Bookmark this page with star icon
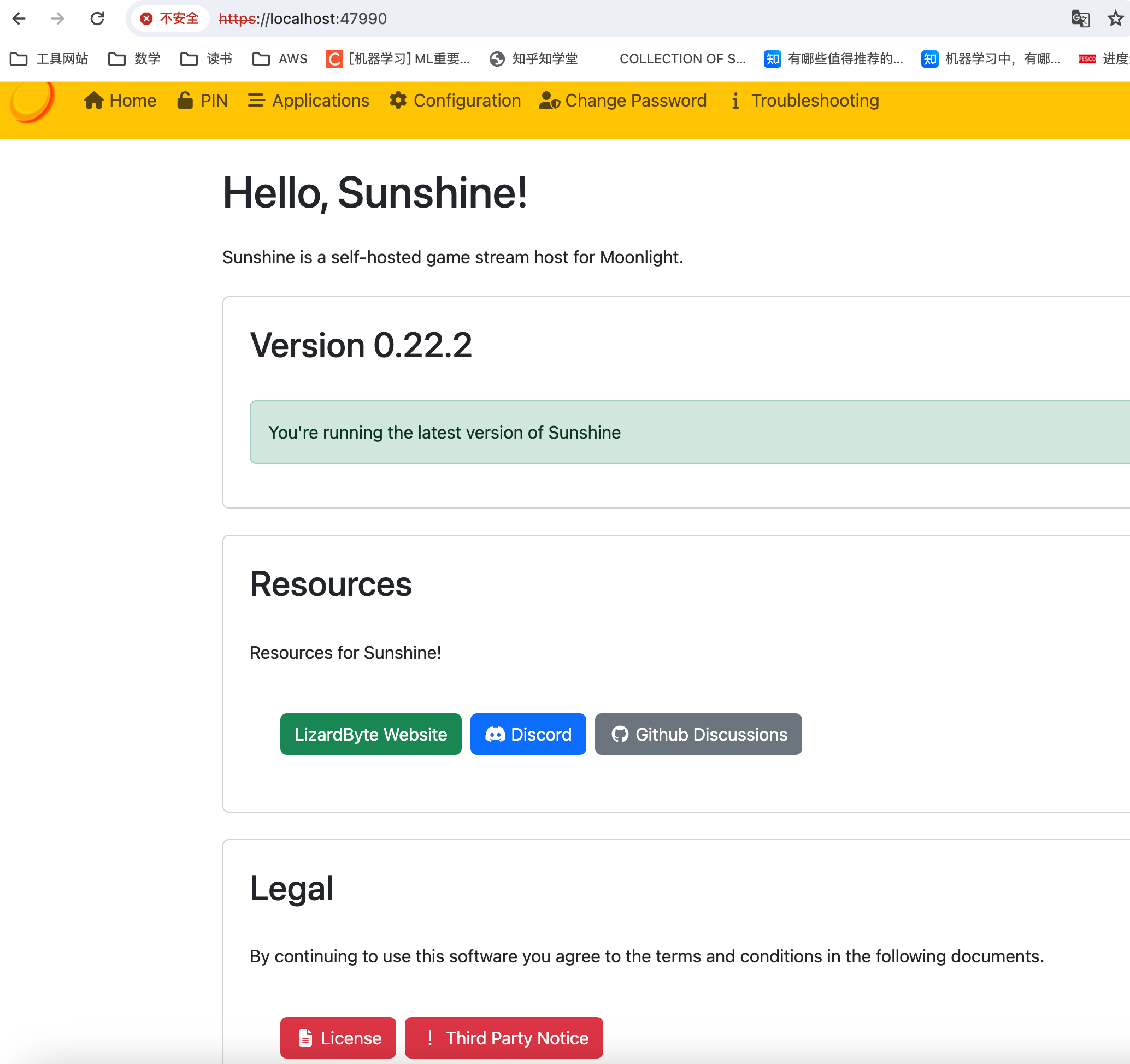Screen dimensions: 1130x1064 pos(1115,19)
